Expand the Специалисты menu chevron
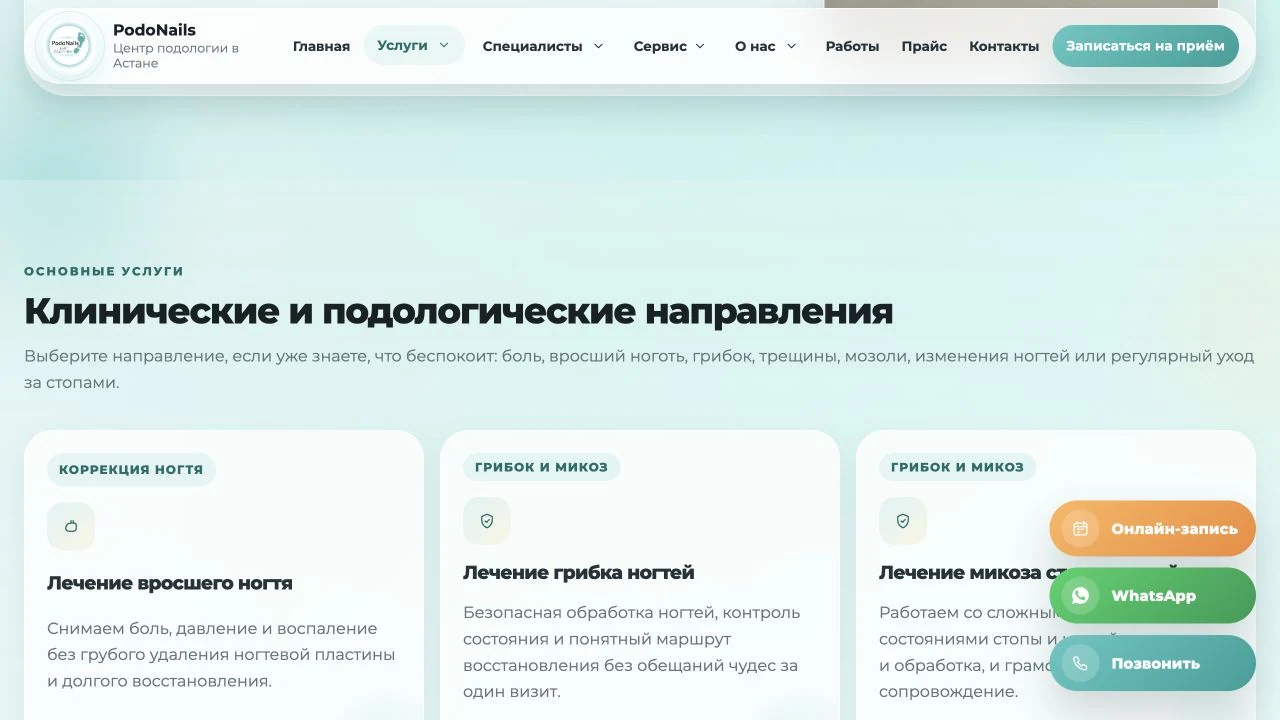Image resolution: width=1280 pixels, height=720 pixels. click(598, 46)
